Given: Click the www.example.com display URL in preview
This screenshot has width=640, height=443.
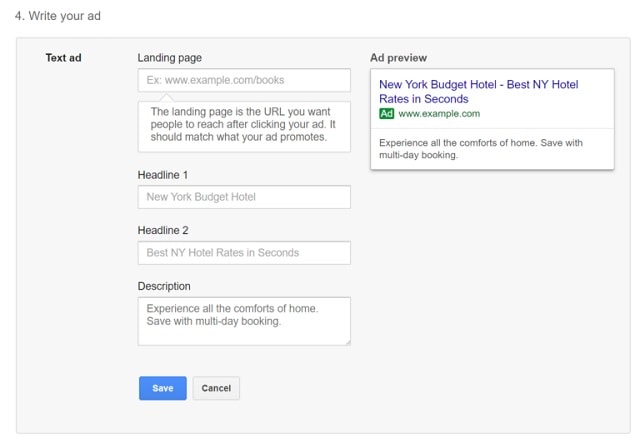Looking at the screenshot, I should pos(439,114).
